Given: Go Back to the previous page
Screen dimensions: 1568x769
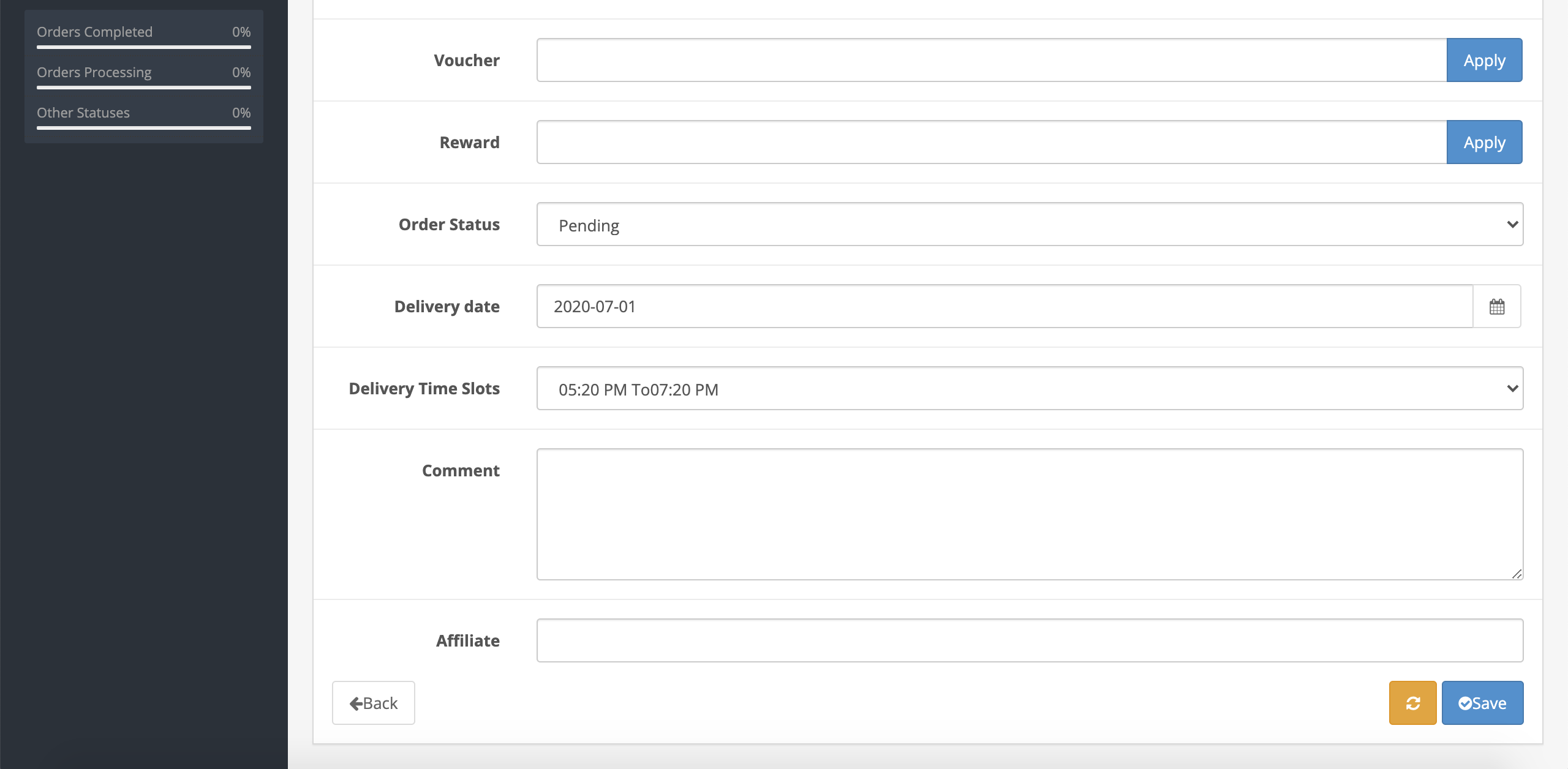Looking at the screenshot, I should point(374,703).
